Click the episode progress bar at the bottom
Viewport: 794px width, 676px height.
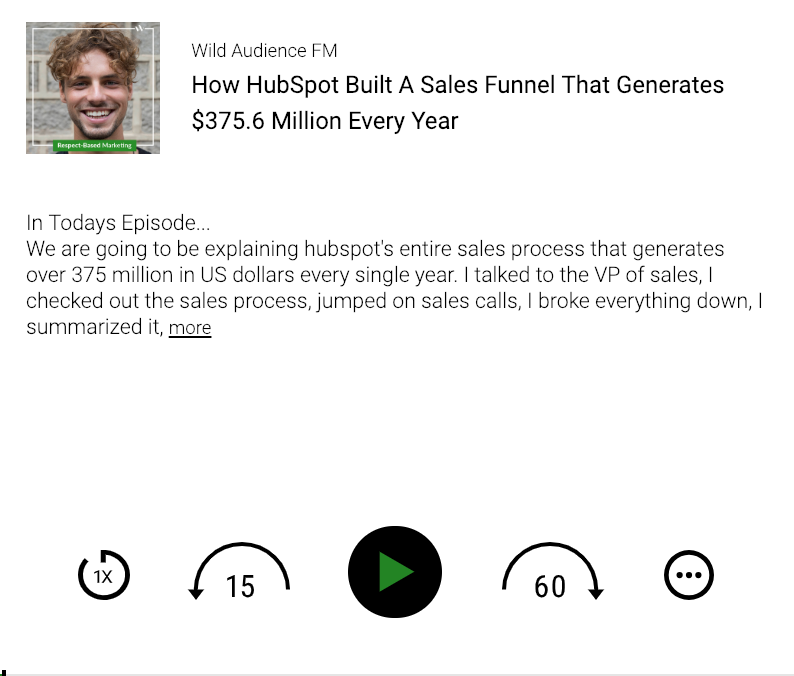[x=397, y=674]
